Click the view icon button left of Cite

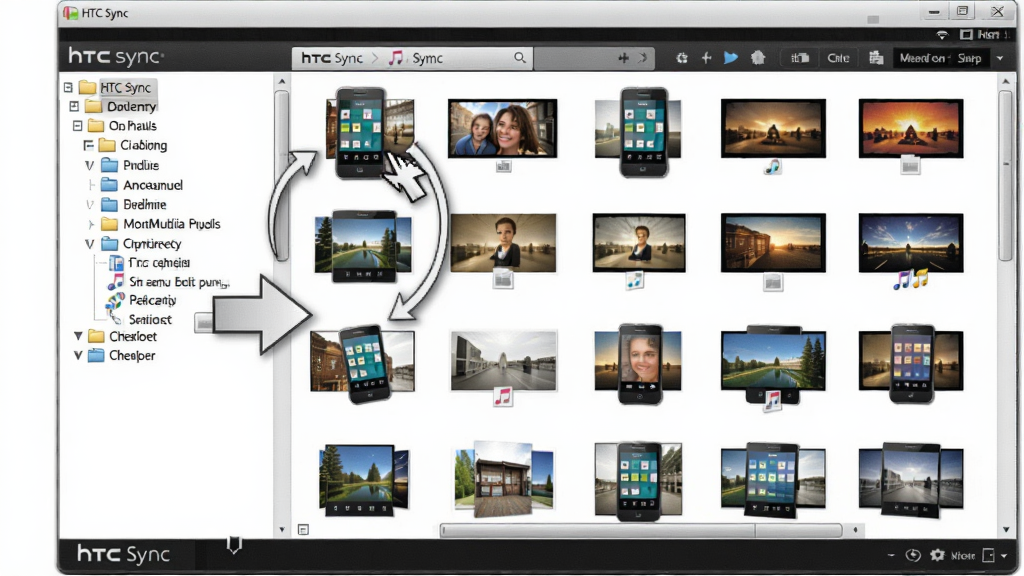click(x=800, y=58)
